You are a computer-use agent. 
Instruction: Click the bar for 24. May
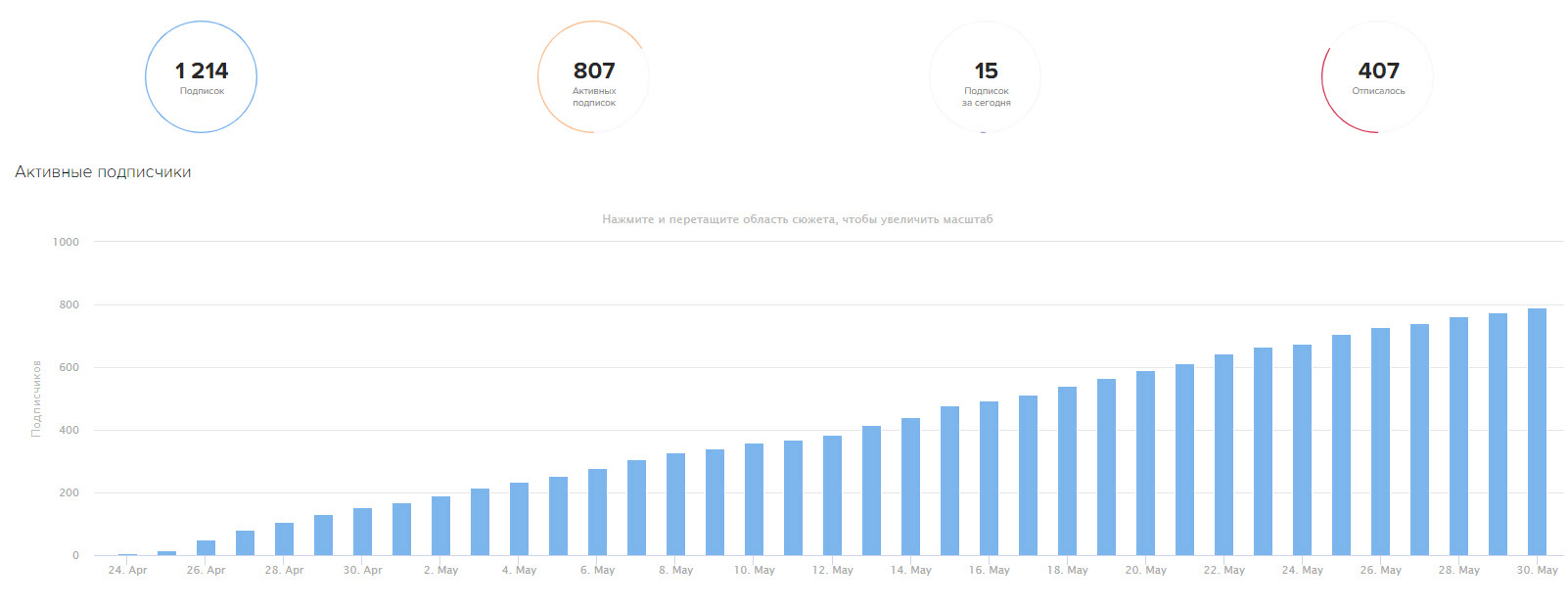click(1302, 449)
